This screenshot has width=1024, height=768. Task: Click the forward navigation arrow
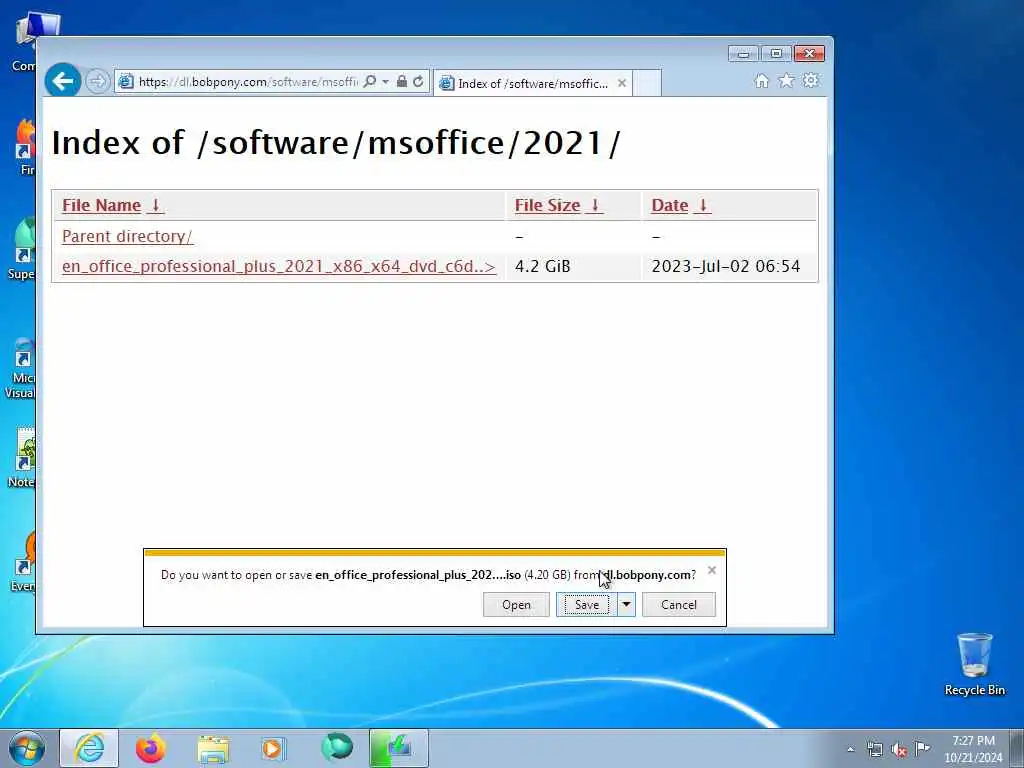click(x=98, y=82)
